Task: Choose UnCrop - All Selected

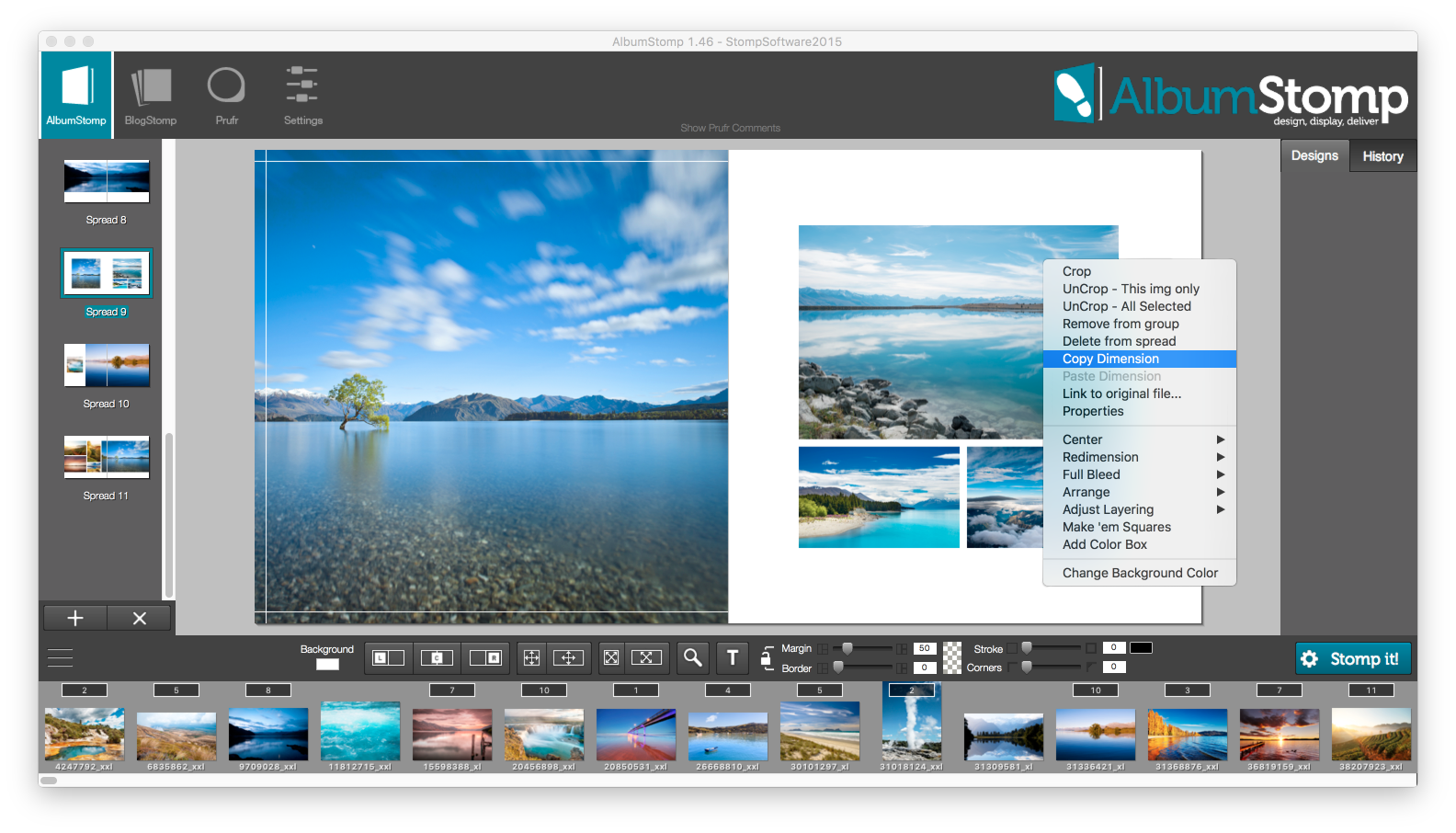Action: 1140,306
